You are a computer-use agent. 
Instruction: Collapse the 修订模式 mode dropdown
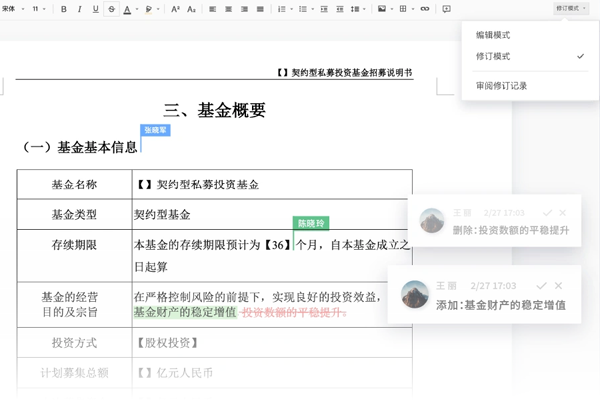pos(569,9)
